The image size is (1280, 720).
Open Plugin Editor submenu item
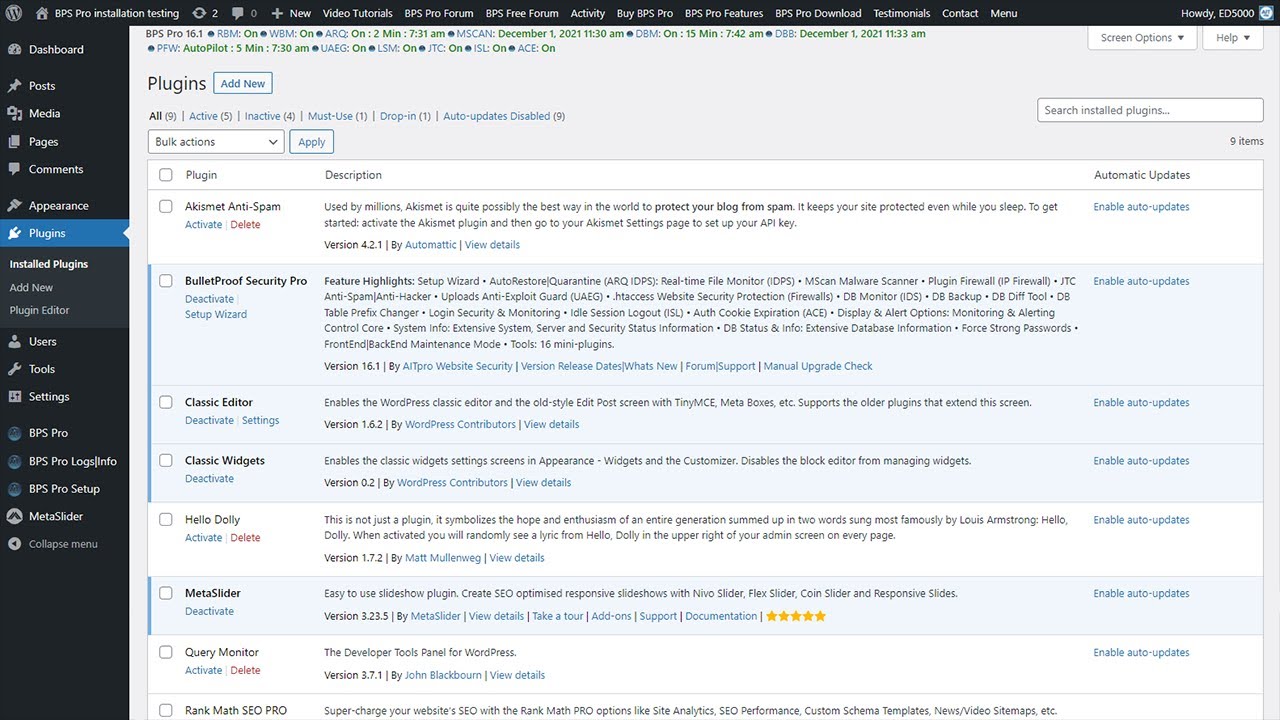pyautogui.click(x=39, y=310)
